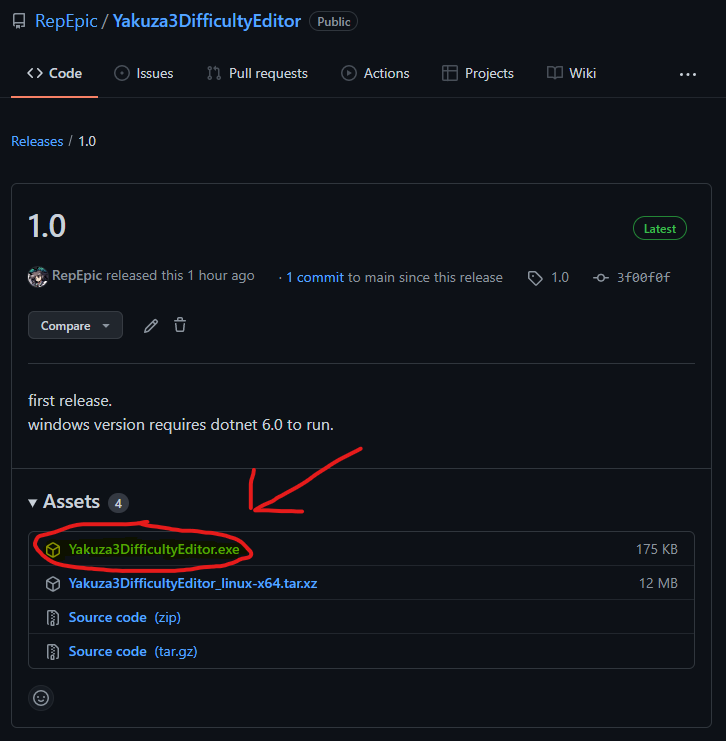Click the 1.0 release title heading
The image size is (726, 741).
coord(47,226)
